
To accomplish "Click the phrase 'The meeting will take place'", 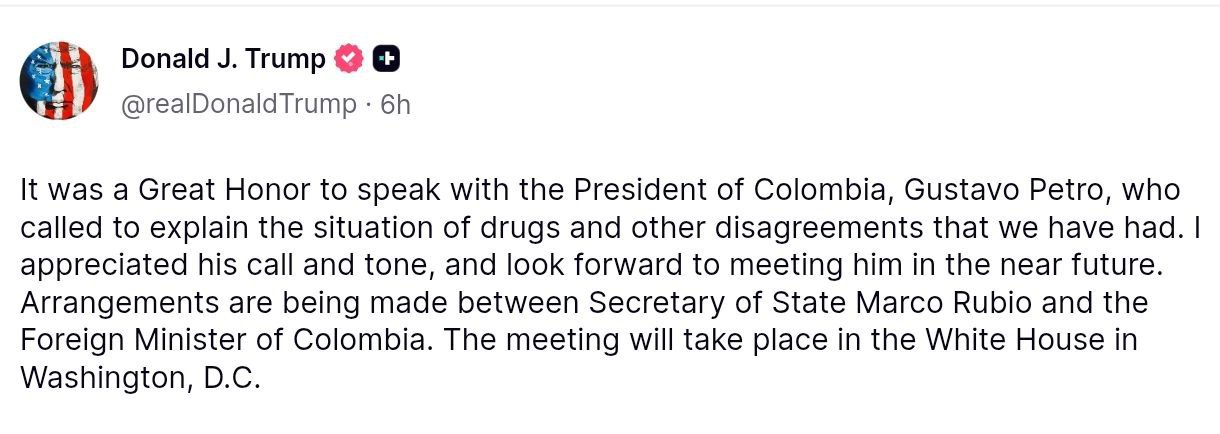I will [617, 340].
